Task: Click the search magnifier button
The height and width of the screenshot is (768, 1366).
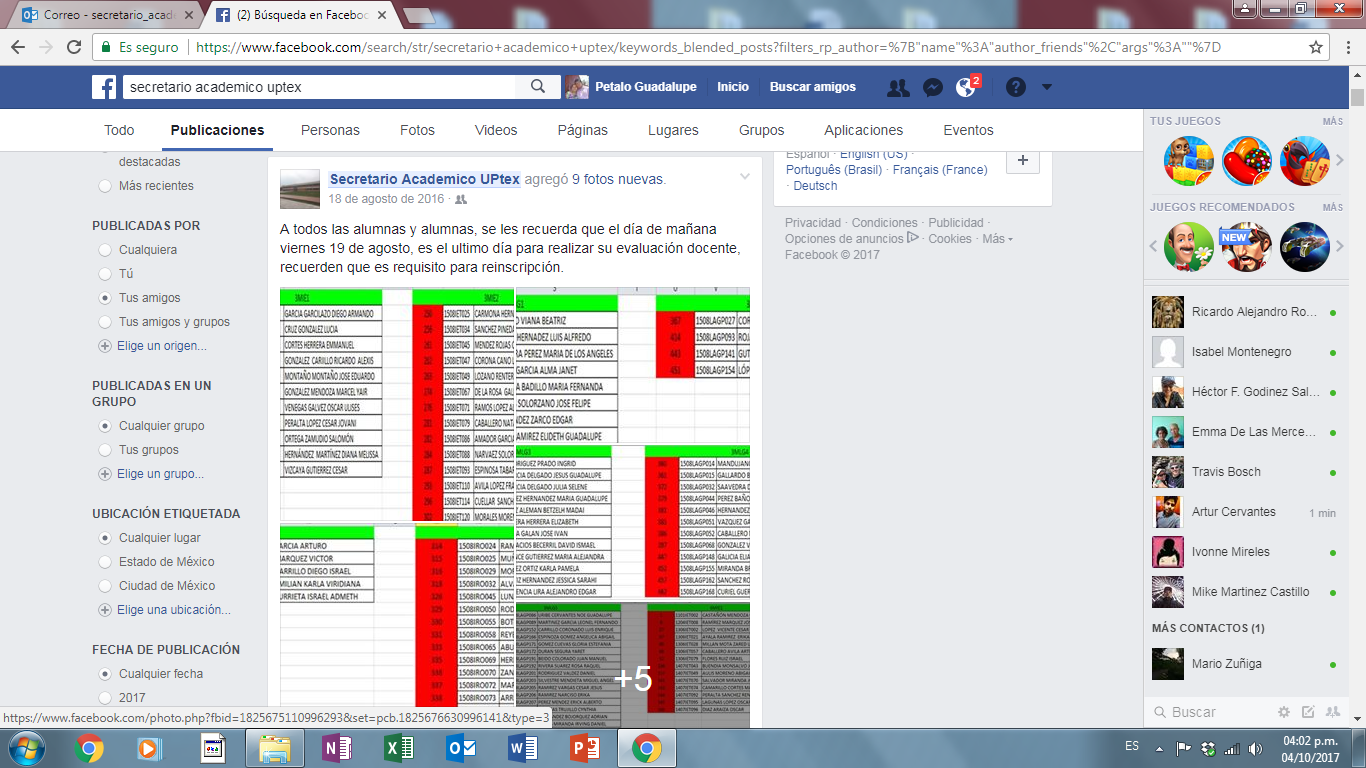Action: tap(538, 87)
